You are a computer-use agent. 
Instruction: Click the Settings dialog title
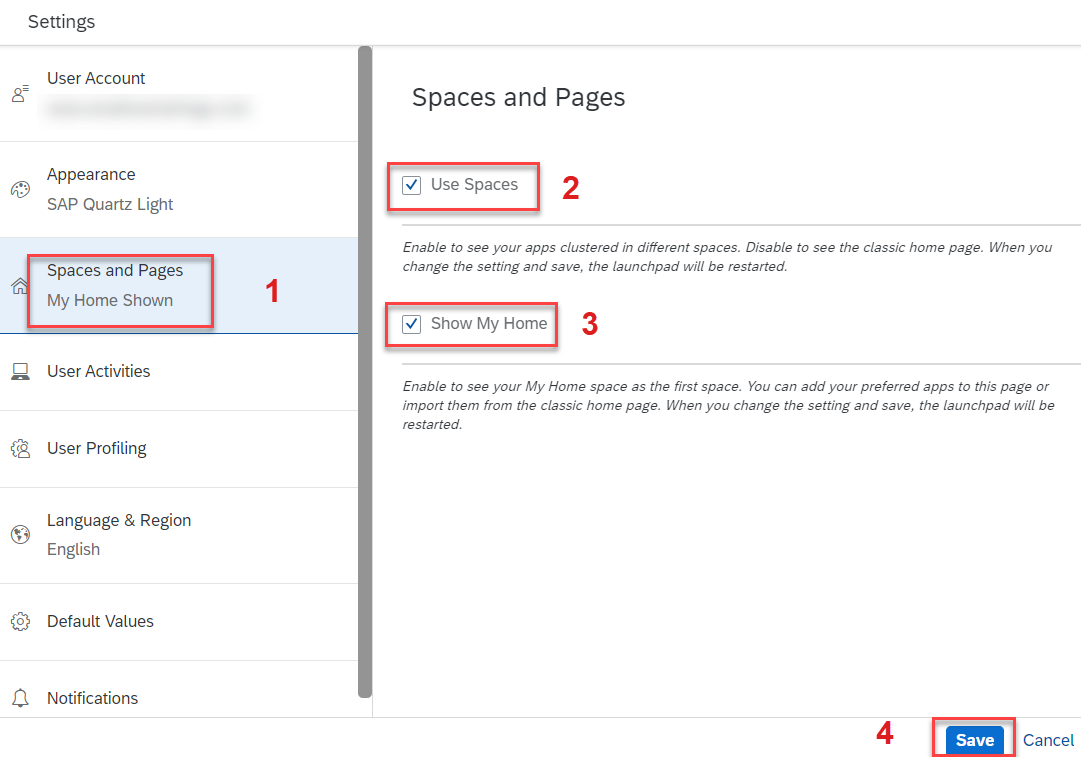pos(61,22)
